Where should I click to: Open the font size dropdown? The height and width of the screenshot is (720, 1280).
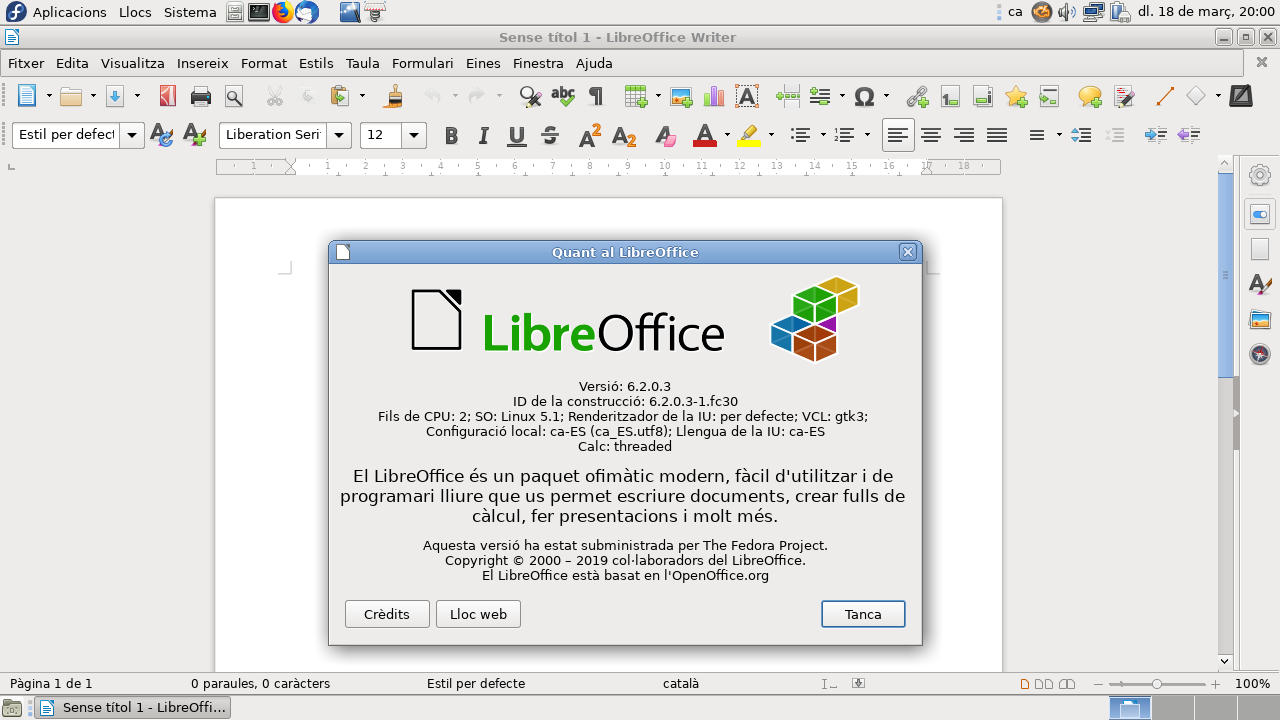[414, 135]
